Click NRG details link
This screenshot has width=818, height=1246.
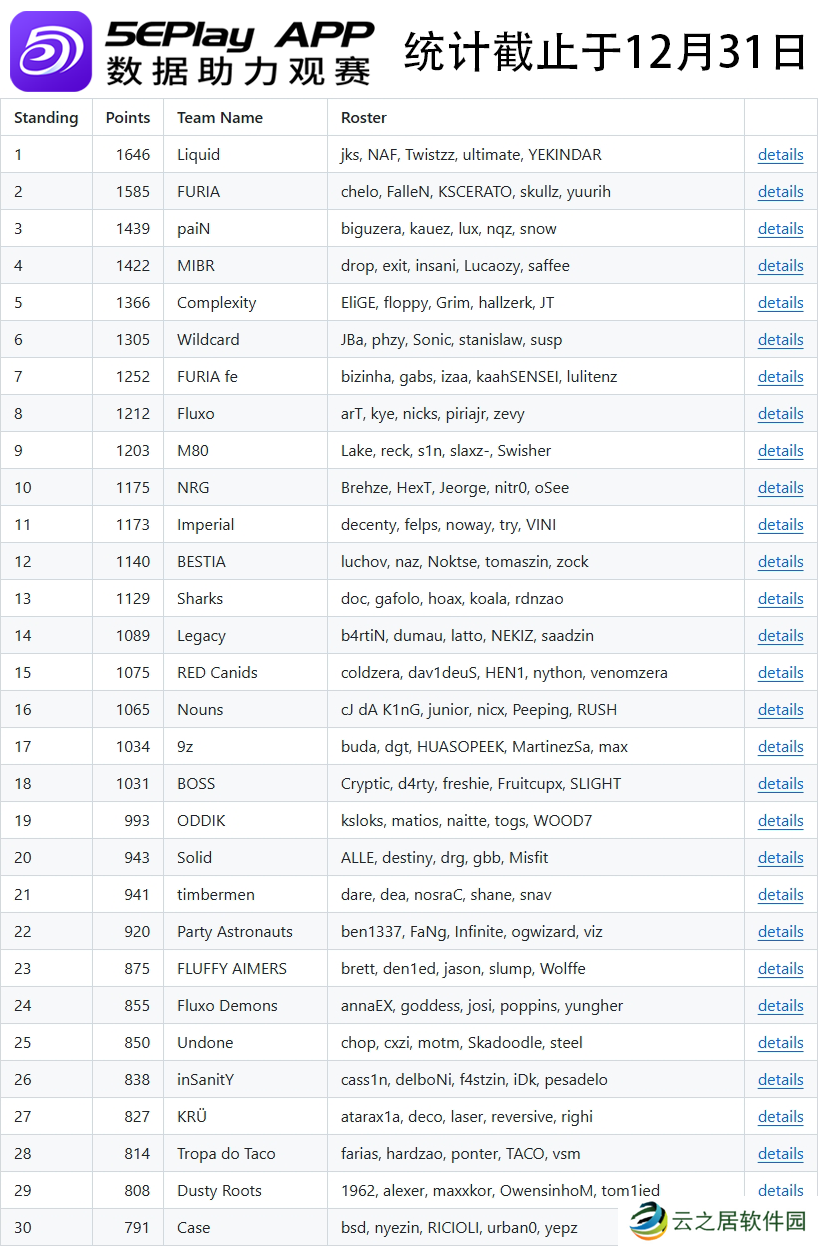pyautogui.click(x=780, y=488)
